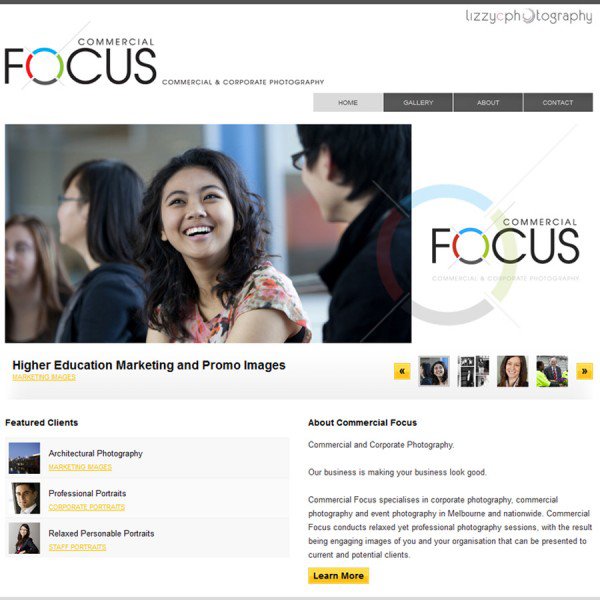Image resolution: width=600 pixels, height=600 pixels.
Task: Click the main slideshow photo
Action: pyautogui.click(x=208, y=233)
